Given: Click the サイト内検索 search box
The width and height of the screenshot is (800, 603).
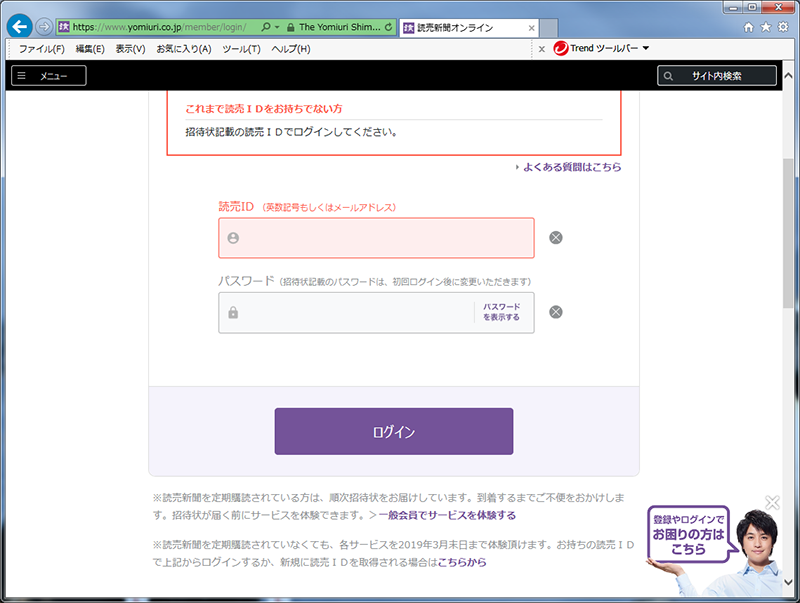Looking at the screenshot, I should click(717, 76).
